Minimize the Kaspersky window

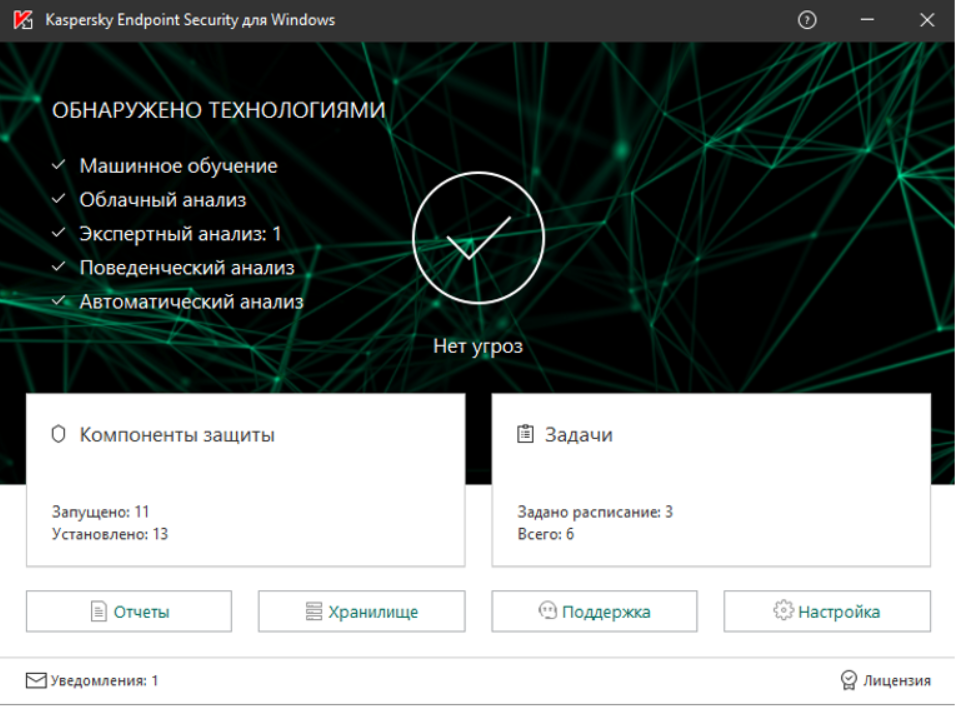coord(867,20)
